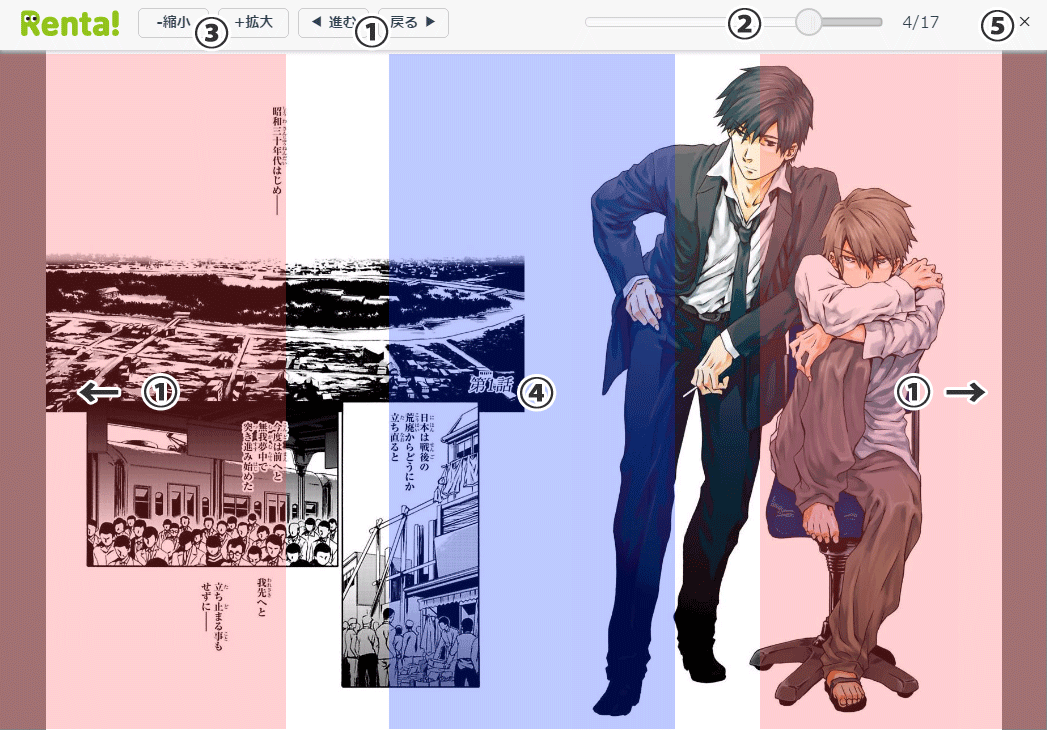This screenshot has height=730, width=1047.
Task: Click the 戻る ▶ previous page button
Action: click(x=413, y=23)
